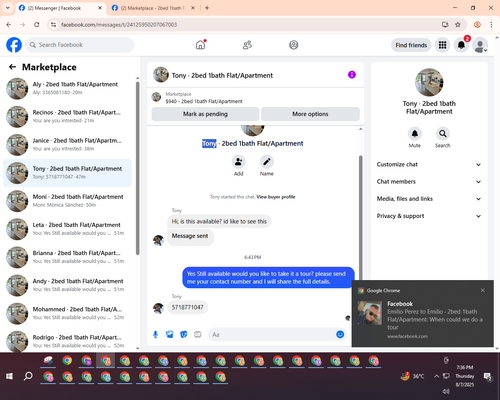The height and width of the screenshot is (400, 500).
Task: Open View buyer profile link
Action: (276, 197)
